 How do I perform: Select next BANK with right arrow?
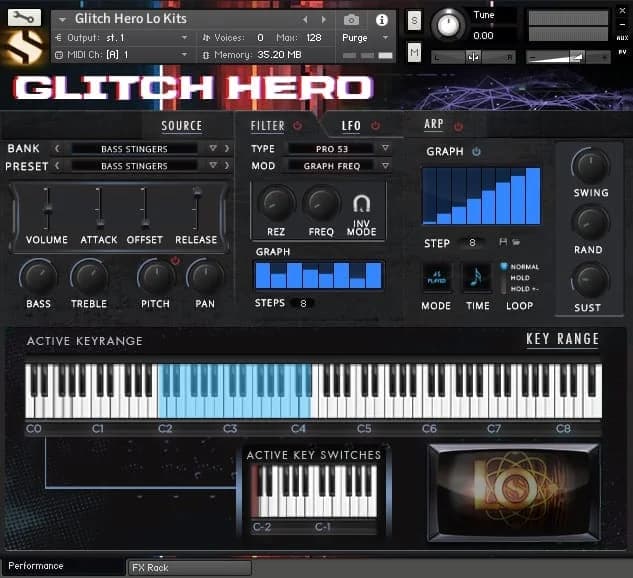click(227, 149)
